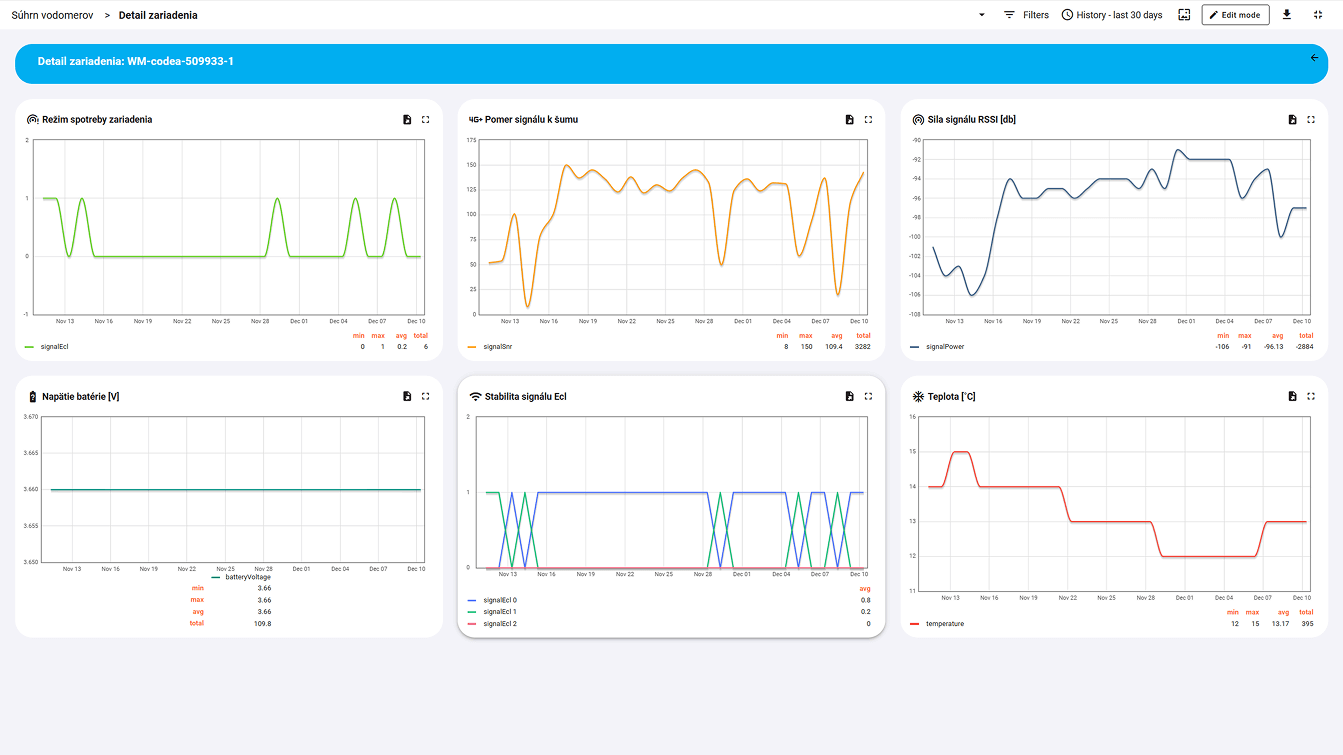Click the download dashboard icon in top toolbar

coord(1287,14)
